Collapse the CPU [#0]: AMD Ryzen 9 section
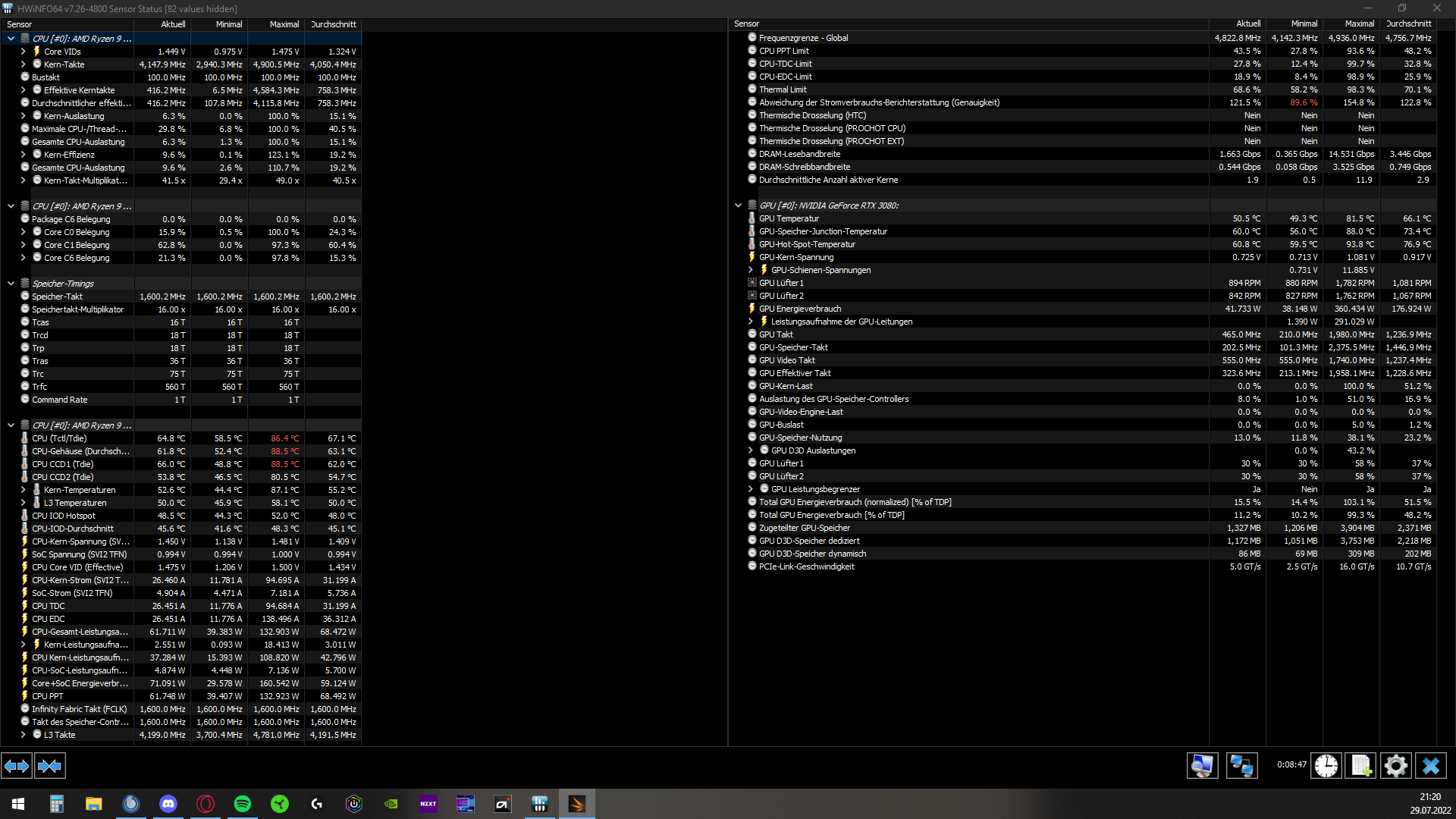The width and height of the screenshot is (1456, 819). coord(11,38)
